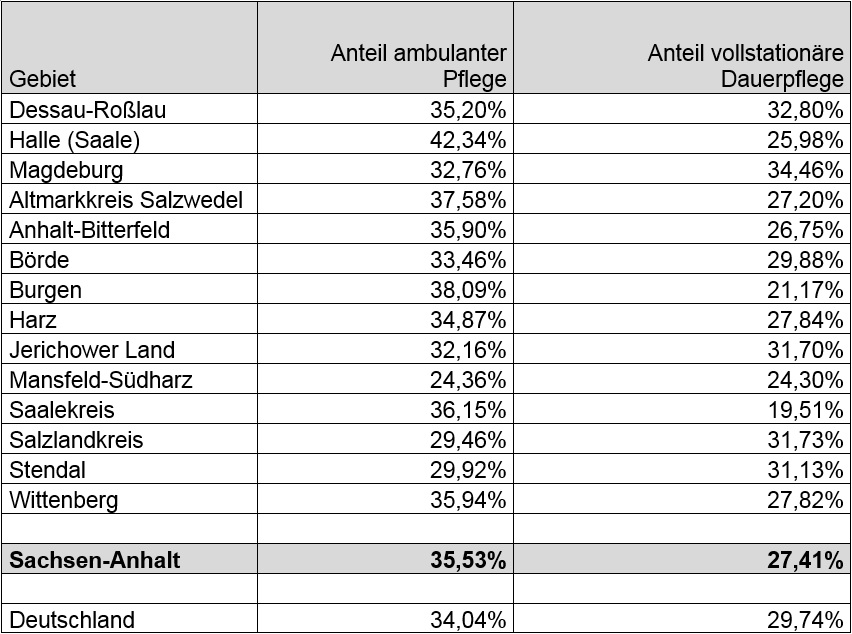Click the Dessau-Roßlau row label
Viewport: 852px width, 634px height.
tap(75, 109)
